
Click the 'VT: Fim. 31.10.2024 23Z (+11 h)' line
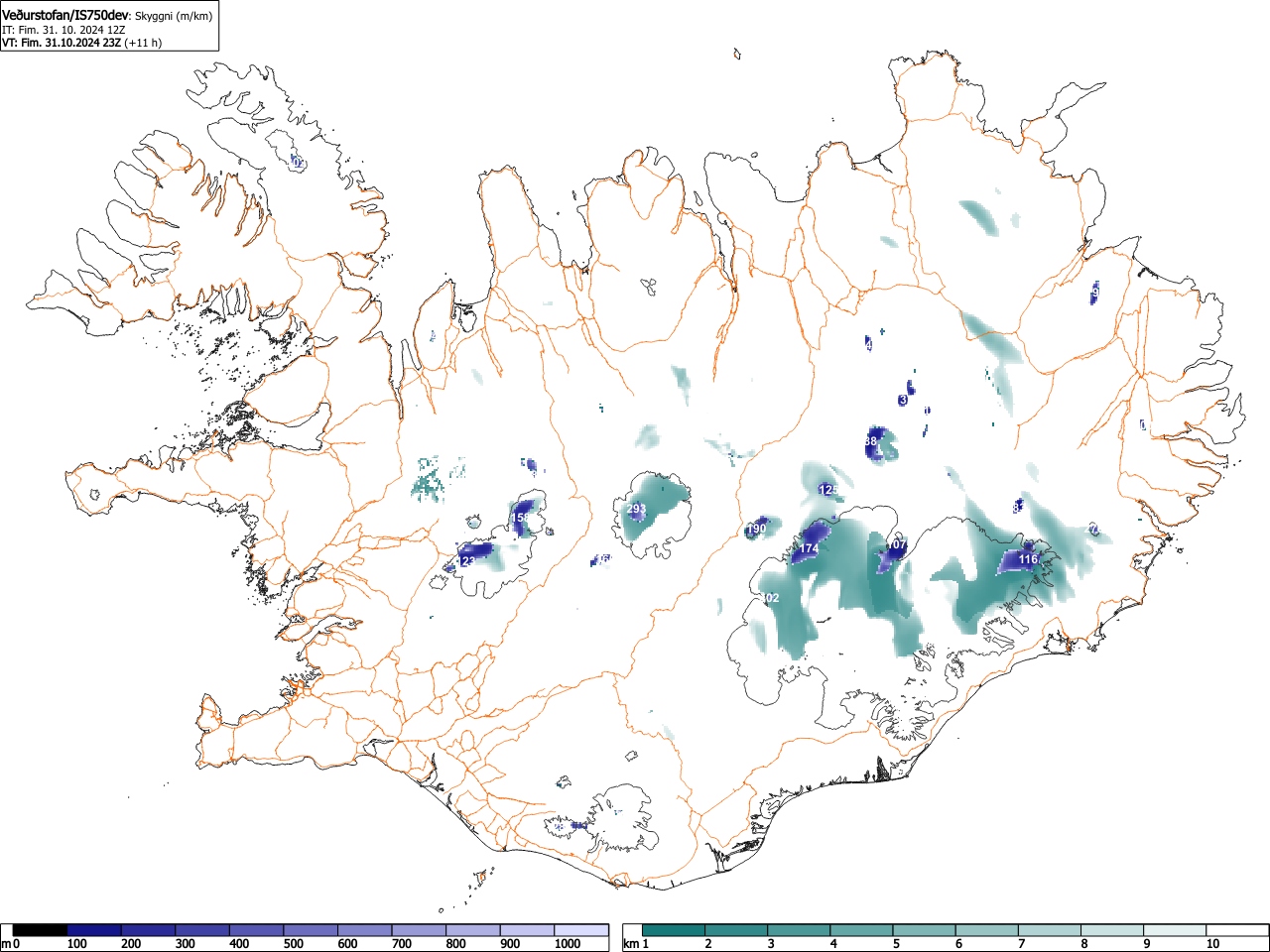[x=81, y=43]
